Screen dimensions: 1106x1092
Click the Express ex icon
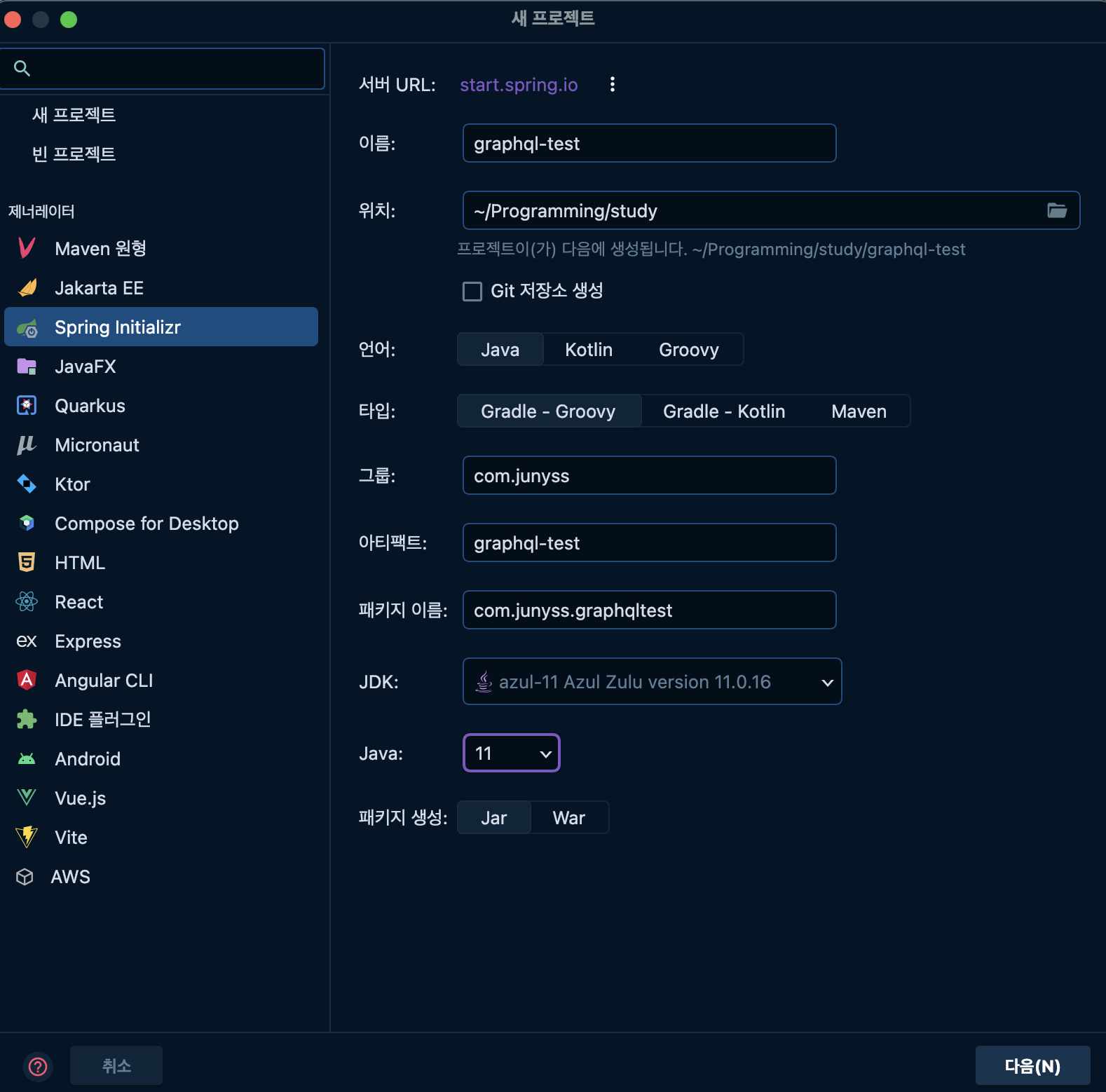click(x=27, y=641)
